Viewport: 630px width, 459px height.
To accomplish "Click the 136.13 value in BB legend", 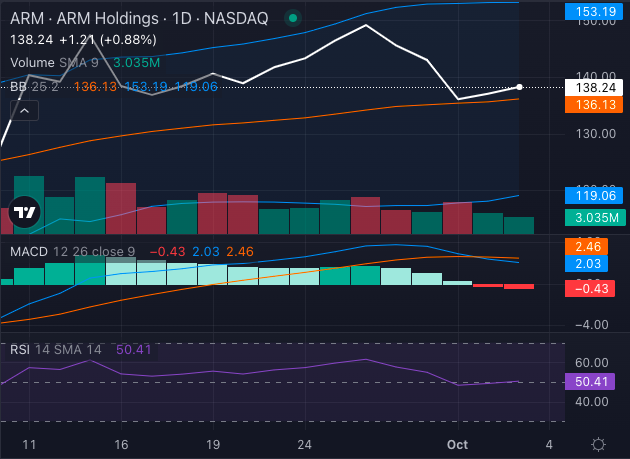I will click(x=95, y=86).
